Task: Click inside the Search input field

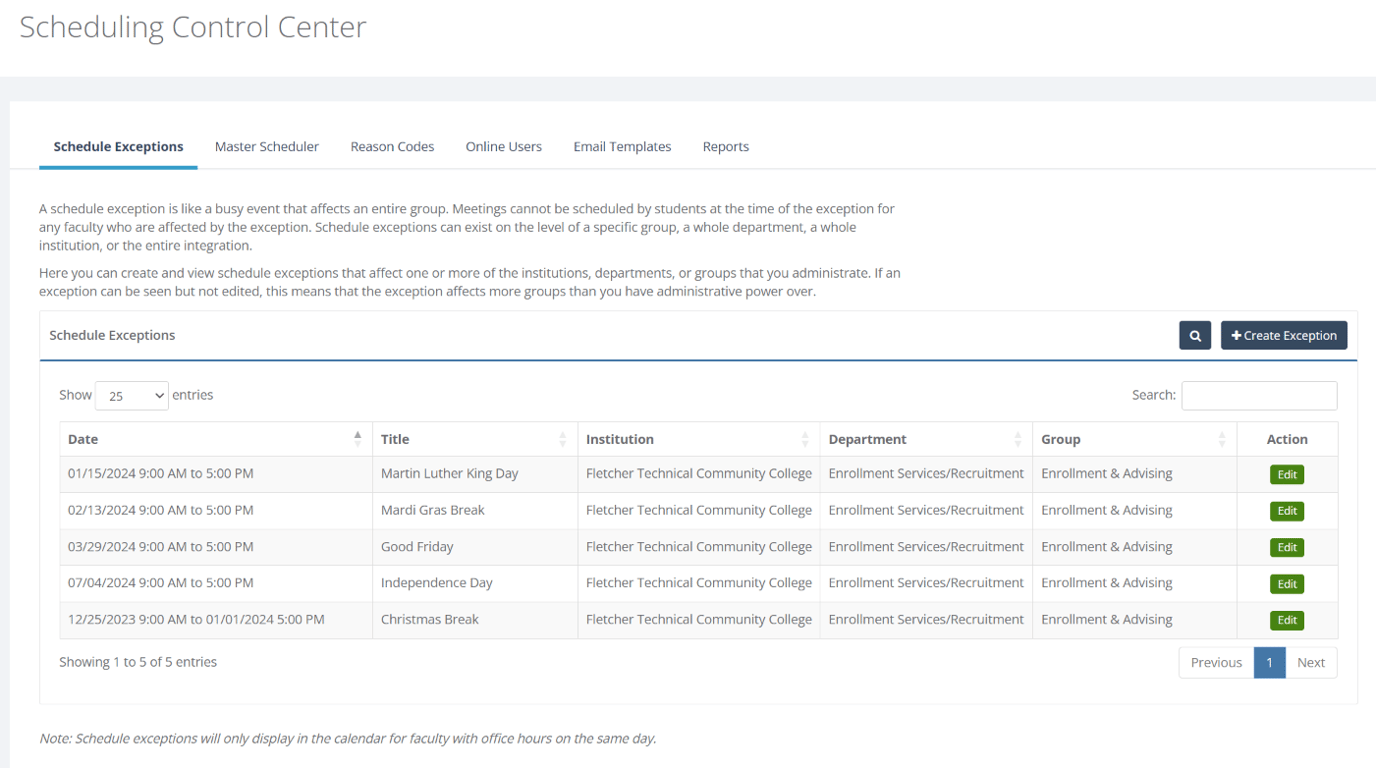Action: [1259, 395]
